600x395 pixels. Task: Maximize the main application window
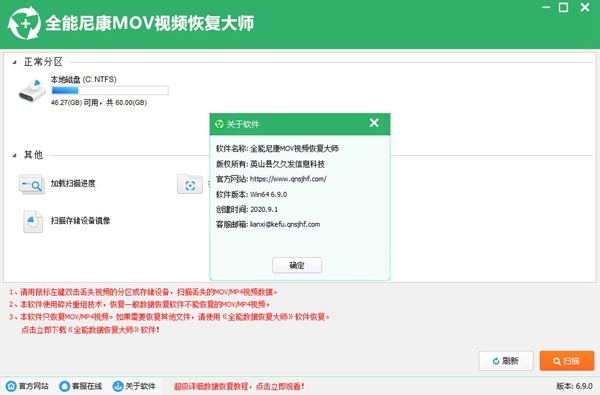pyautogui.click(x=564, y=7)
